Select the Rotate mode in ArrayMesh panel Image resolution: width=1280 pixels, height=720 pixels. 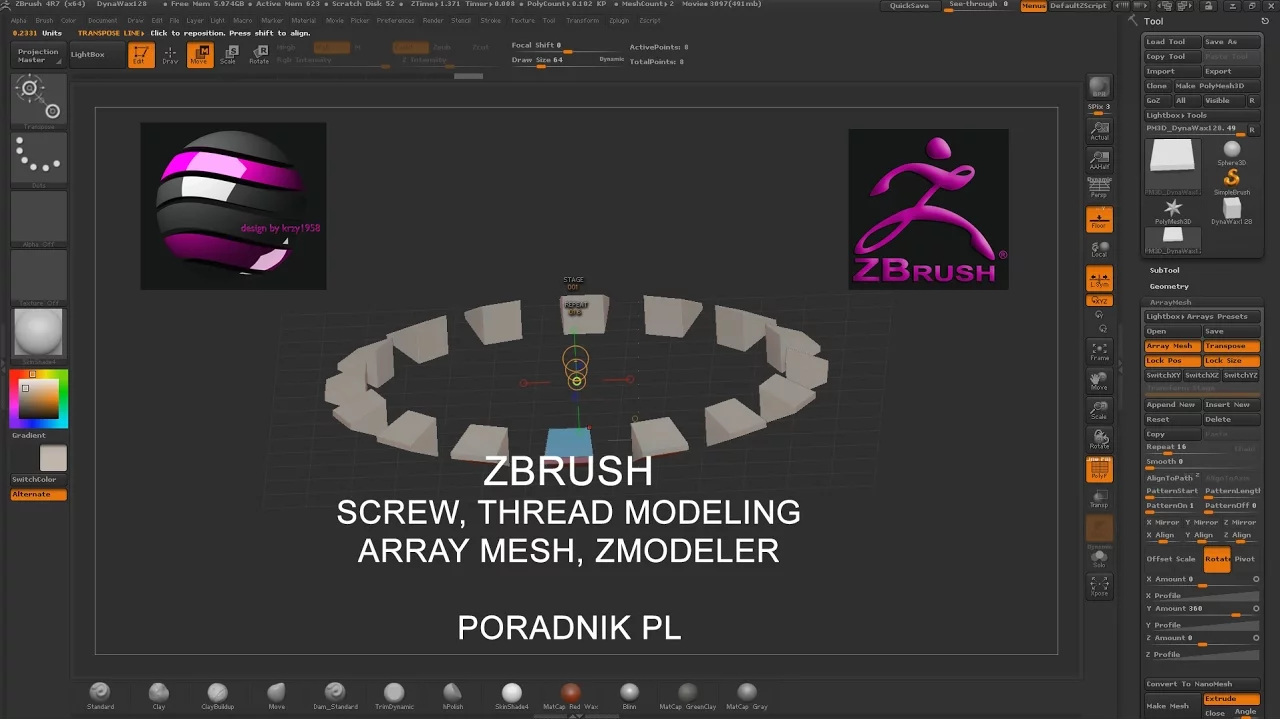pos(1216,559)
